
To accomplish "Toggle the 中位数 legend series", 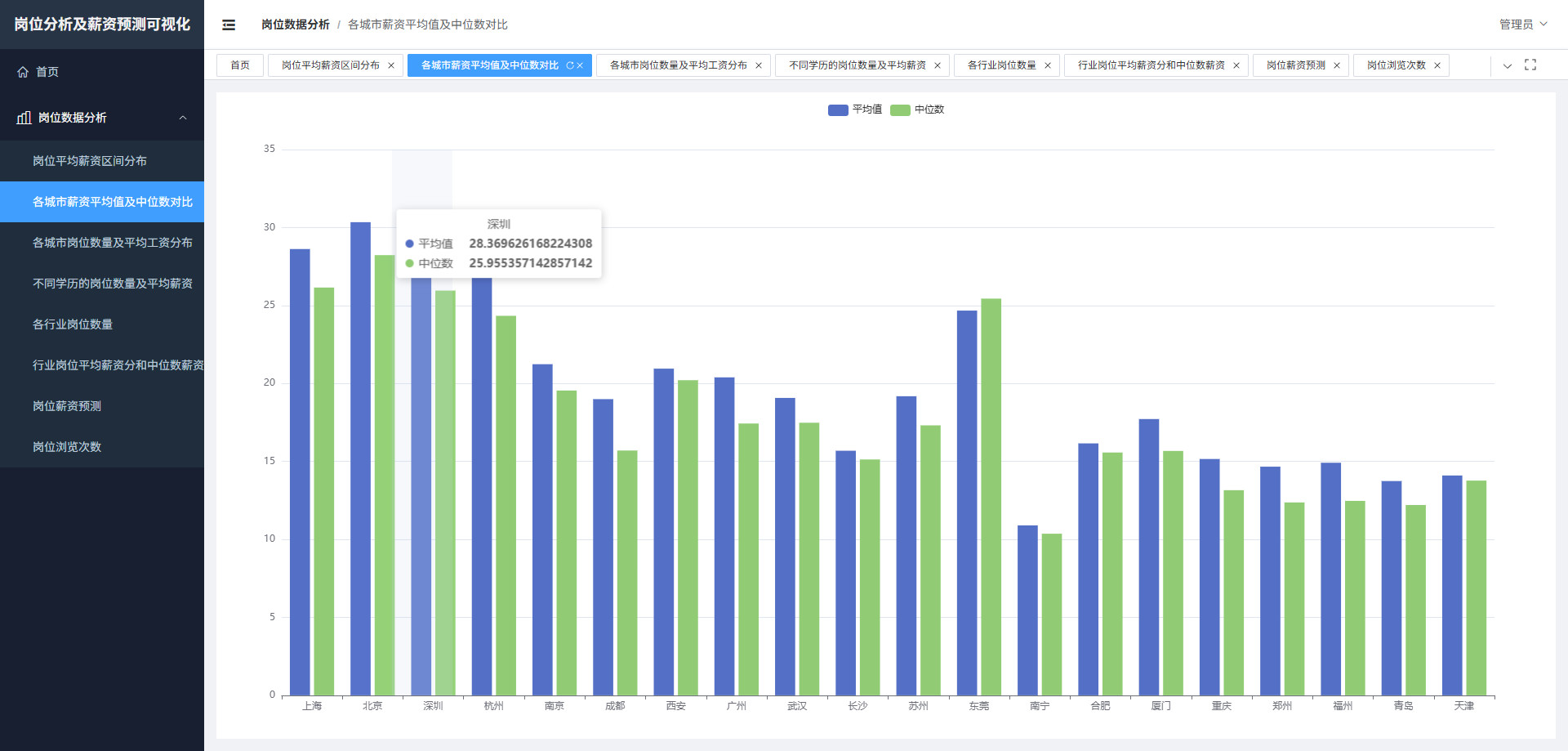I will point(917,110).
